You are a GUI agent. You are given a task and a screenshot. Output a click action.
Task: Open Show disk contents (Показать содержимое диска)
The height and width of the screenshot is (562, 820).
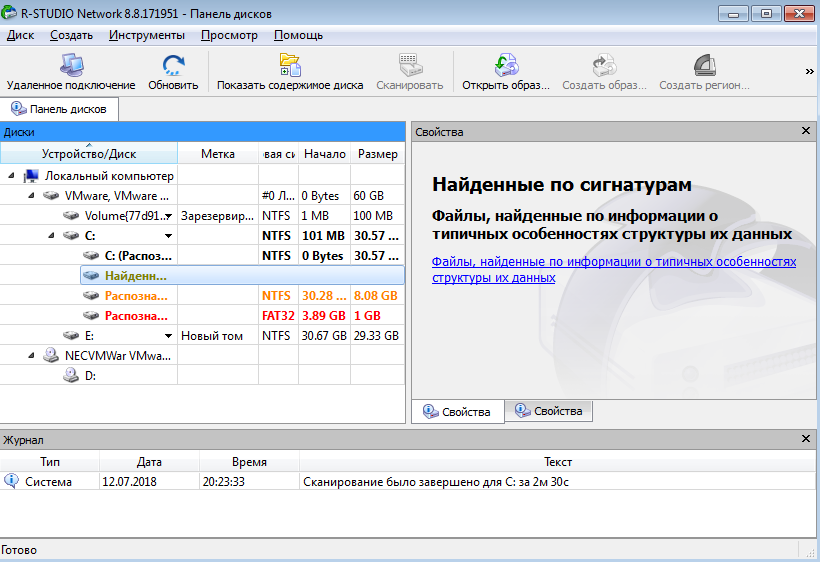tap(290, 65)
